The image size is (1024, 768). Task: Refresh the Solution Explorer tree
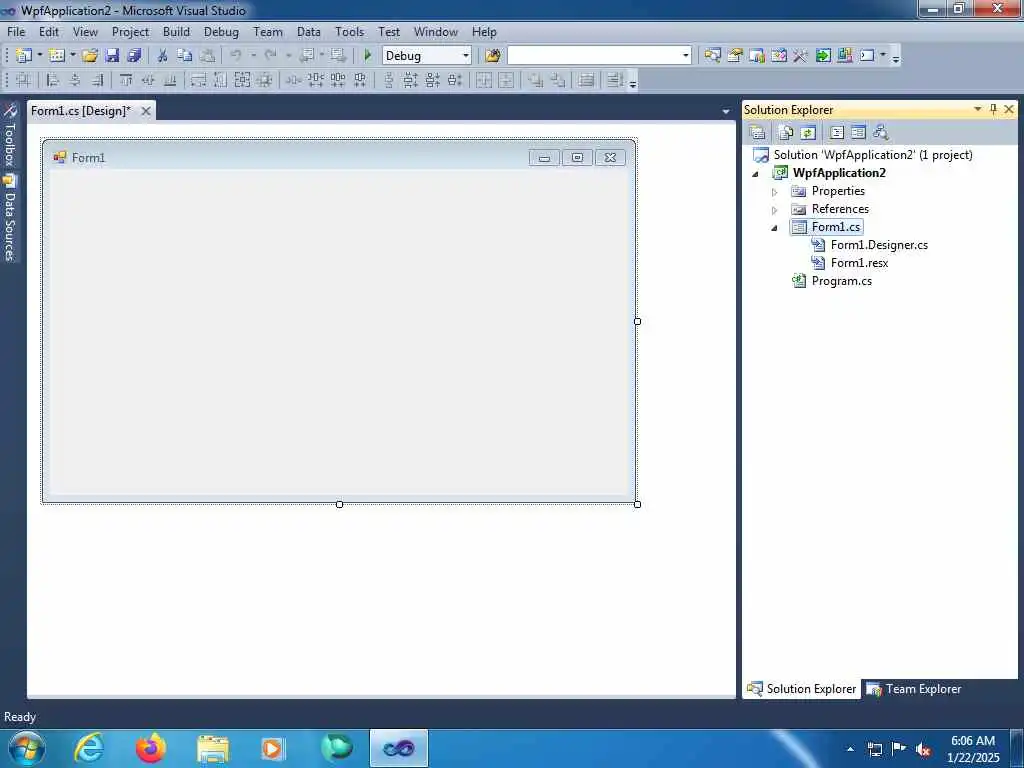tap(808, 133)
